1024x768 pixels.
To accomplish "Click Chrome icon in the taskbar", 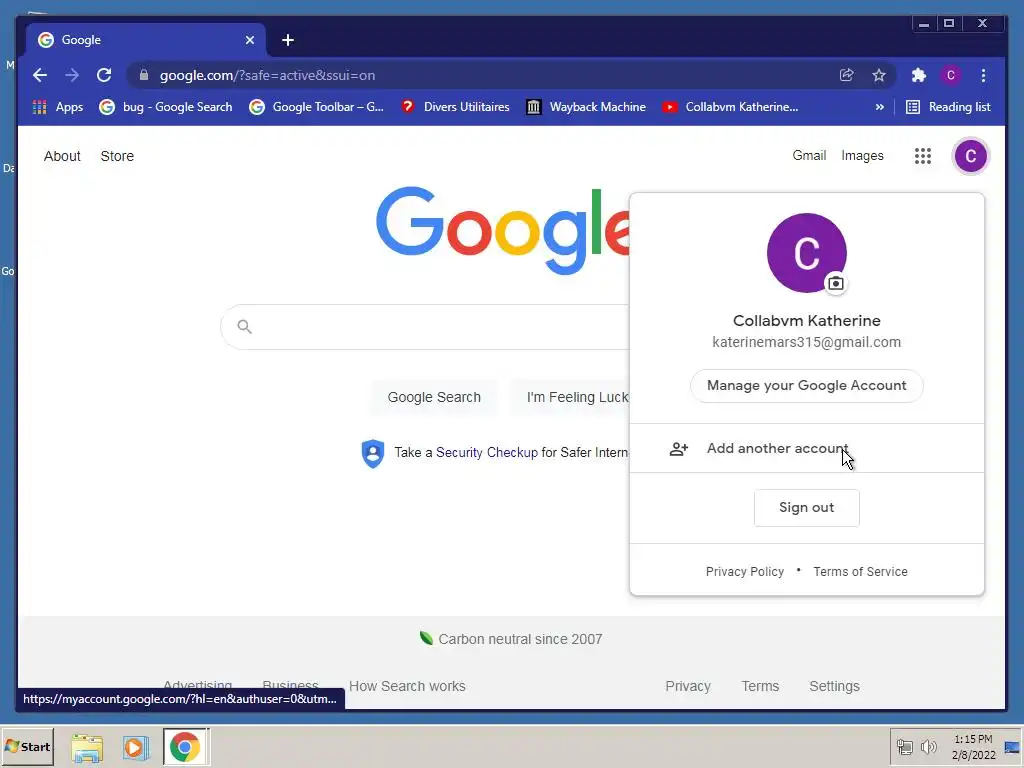I will coord(185,747).
